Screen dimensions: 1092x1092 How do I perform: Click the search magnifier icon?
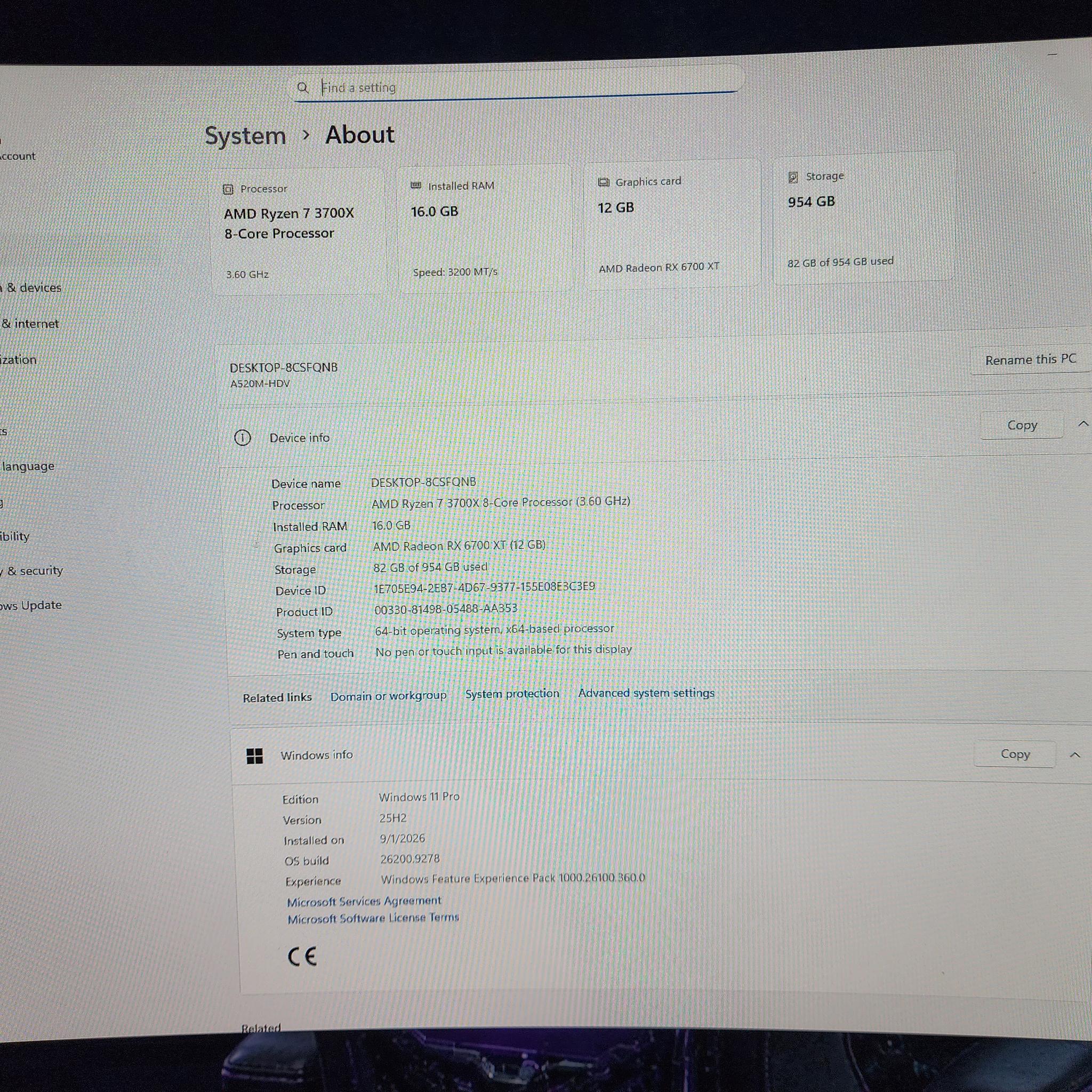tap(302, 87)
